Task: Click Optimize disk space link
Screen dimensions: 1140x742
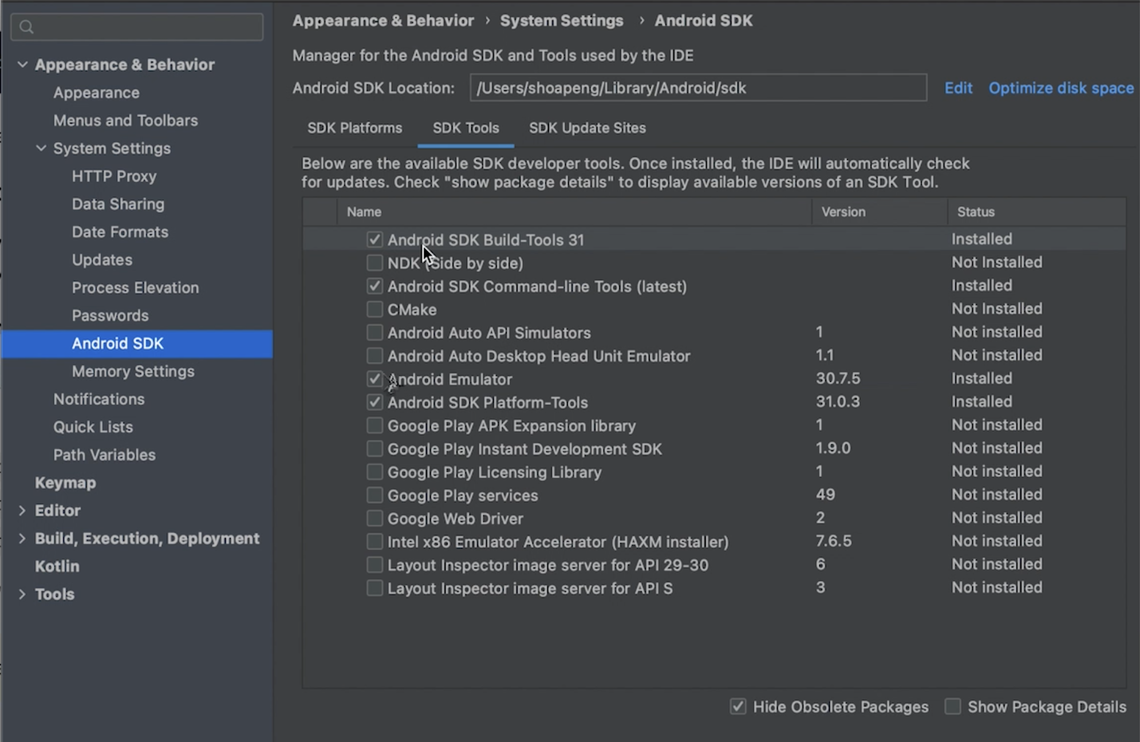Action: (1061, 88)
